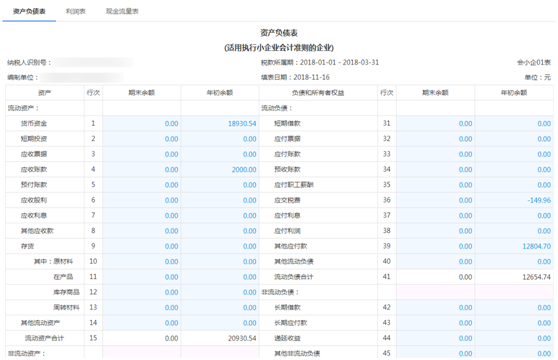Click 预收账款 期末余额 field
Viewport: 558px width, 360px height.
(436, 169)
